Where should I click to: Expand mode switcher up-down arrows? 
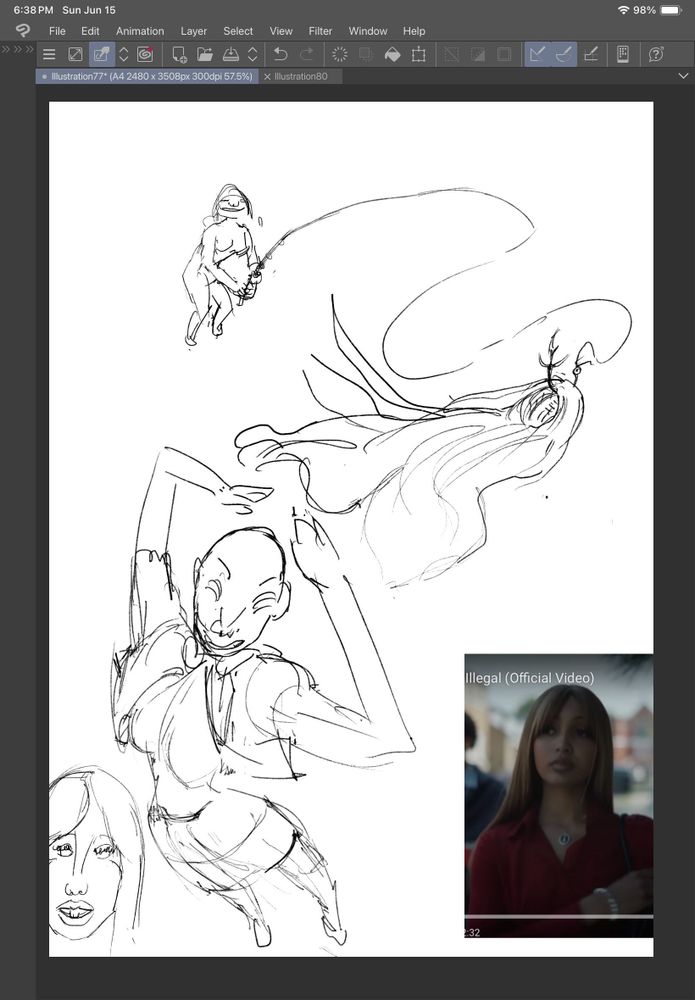click(x=124, y=55)
